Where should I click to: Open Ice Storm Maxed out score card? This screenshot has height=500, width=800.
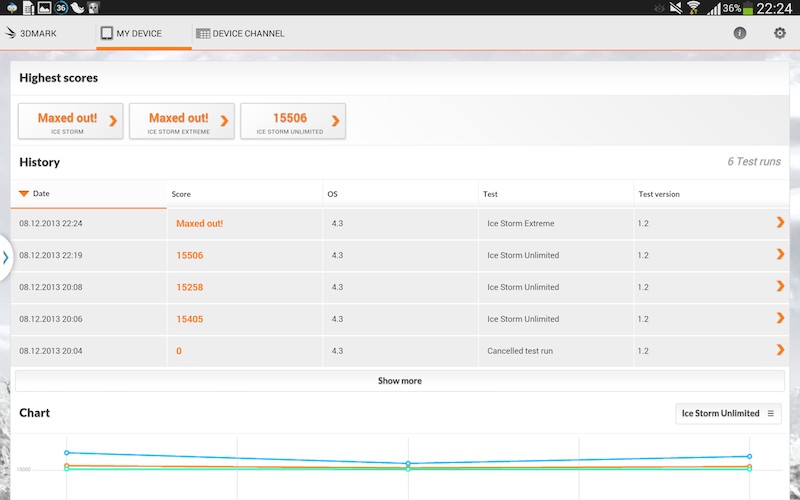(71, 121)
